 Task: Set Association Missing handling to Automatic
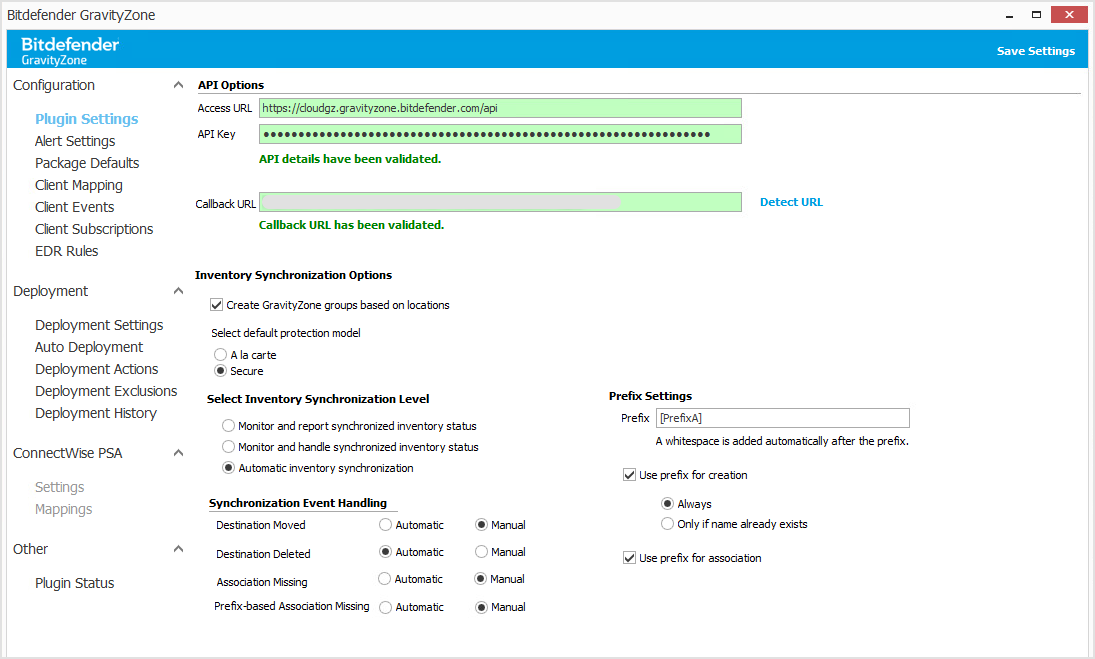pos(385,578)
